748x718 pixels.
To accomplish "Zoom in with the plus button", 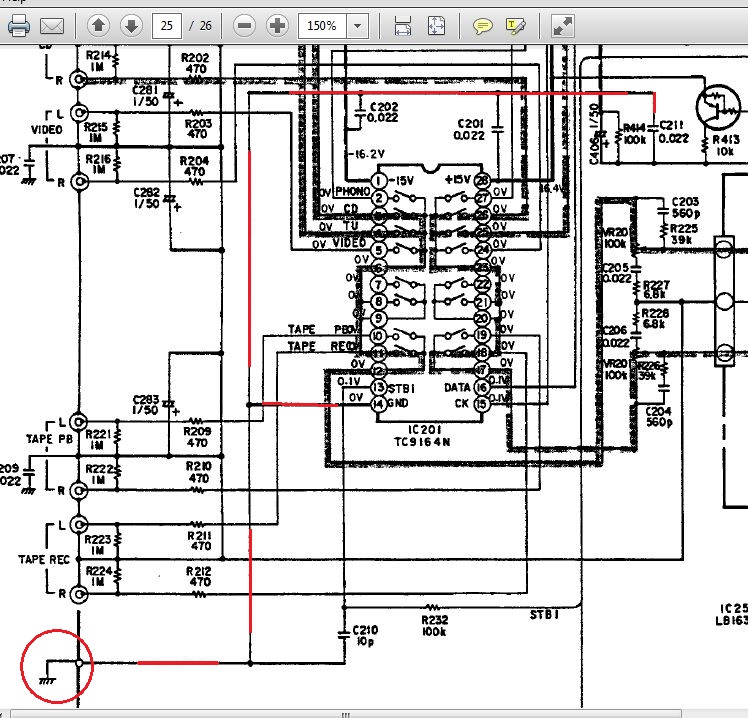I will coord(277,26).
